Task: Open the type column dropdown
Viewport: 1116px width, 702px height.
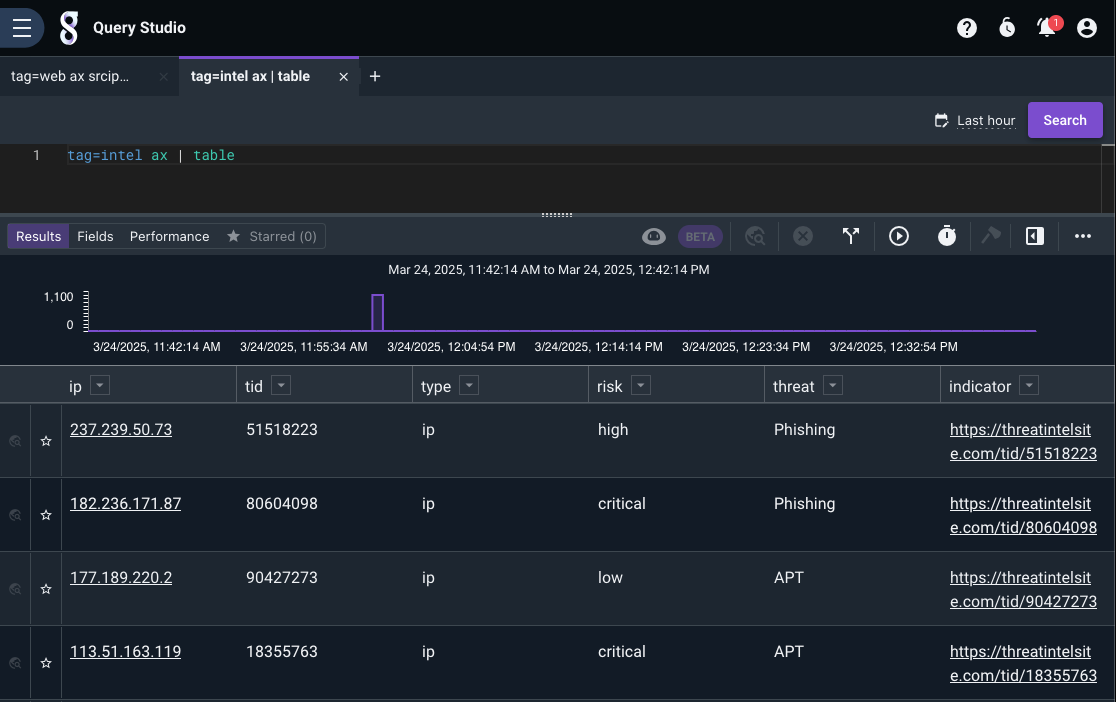Action: click(469, 385)
